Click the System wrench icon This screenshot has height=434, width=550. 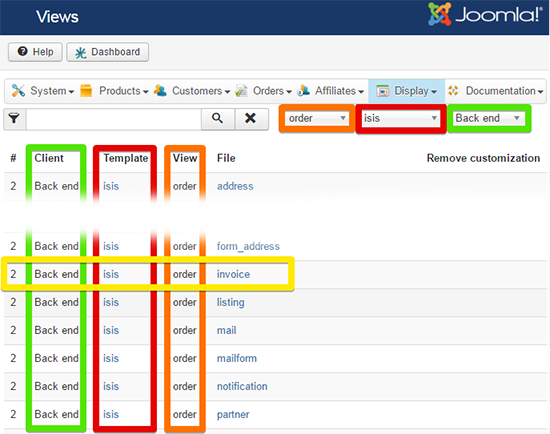(18, 91)
